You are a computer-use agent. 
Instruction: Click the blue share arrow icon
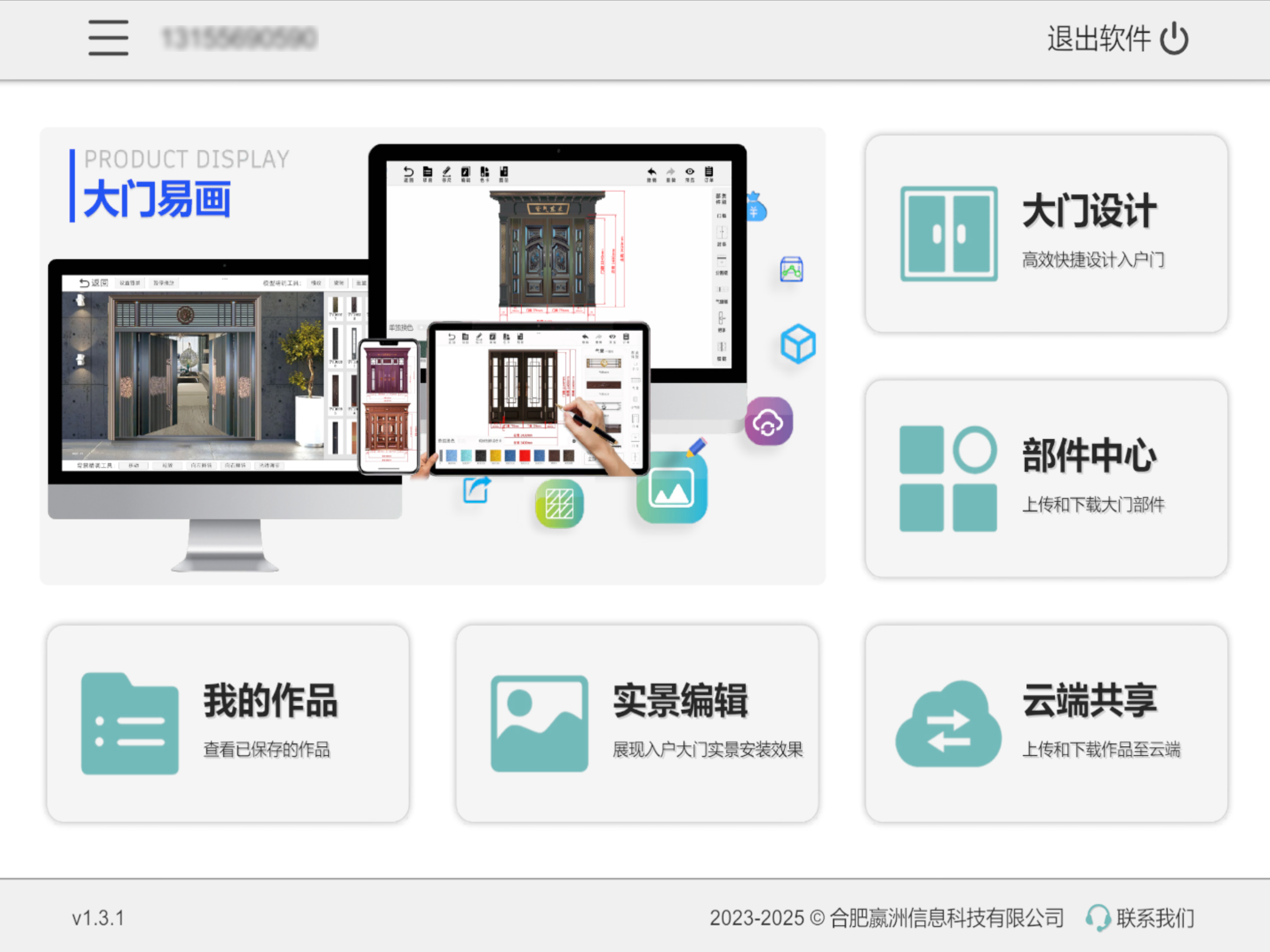tap(476, 490)
